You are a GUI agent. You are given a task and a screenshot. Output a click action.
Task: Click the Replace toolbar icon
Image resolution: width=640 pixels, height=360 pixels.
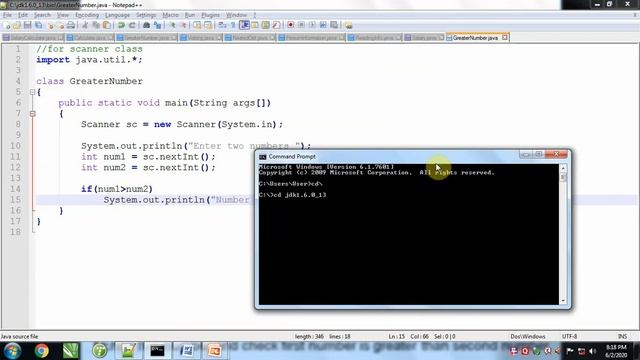[157, 25]
